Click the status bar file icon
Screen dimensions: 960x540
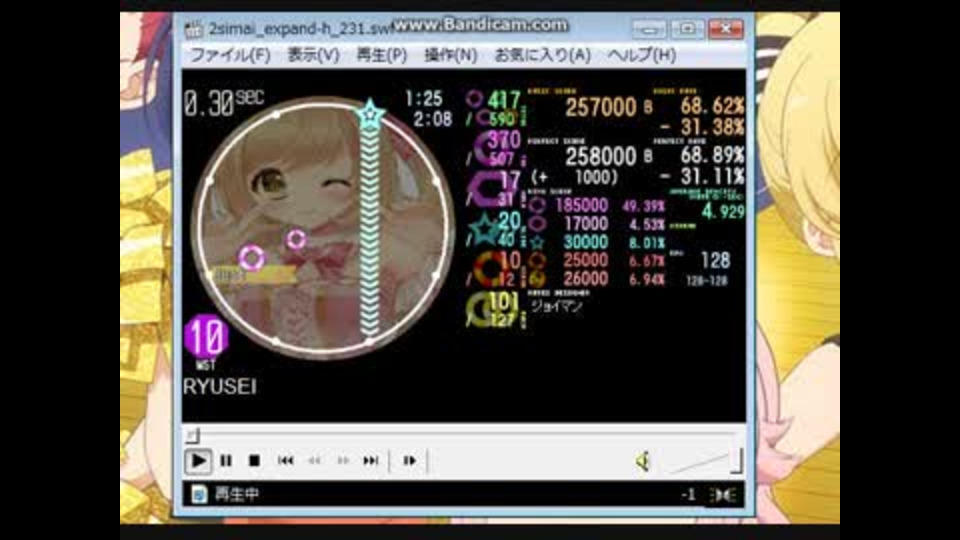[x=199, y=494]
